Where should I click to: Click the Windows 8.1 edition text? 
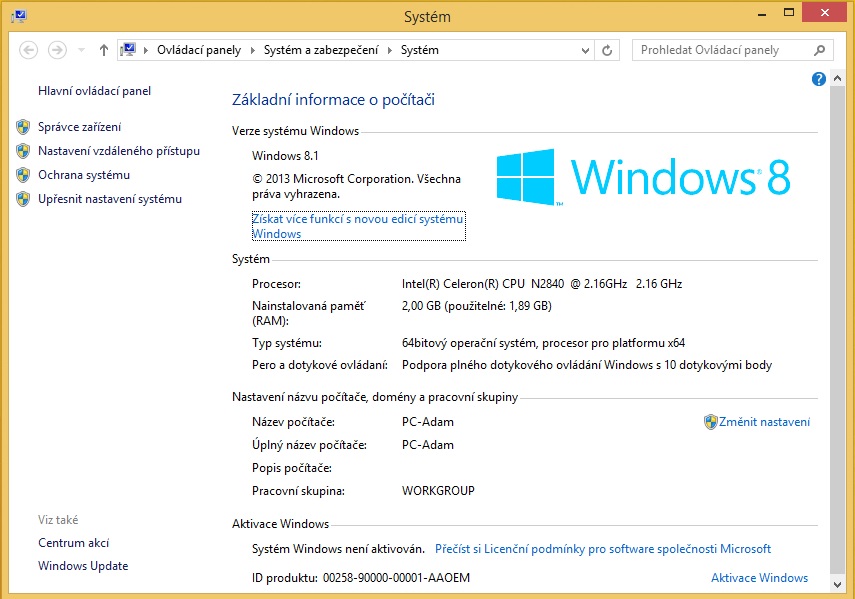285,156
